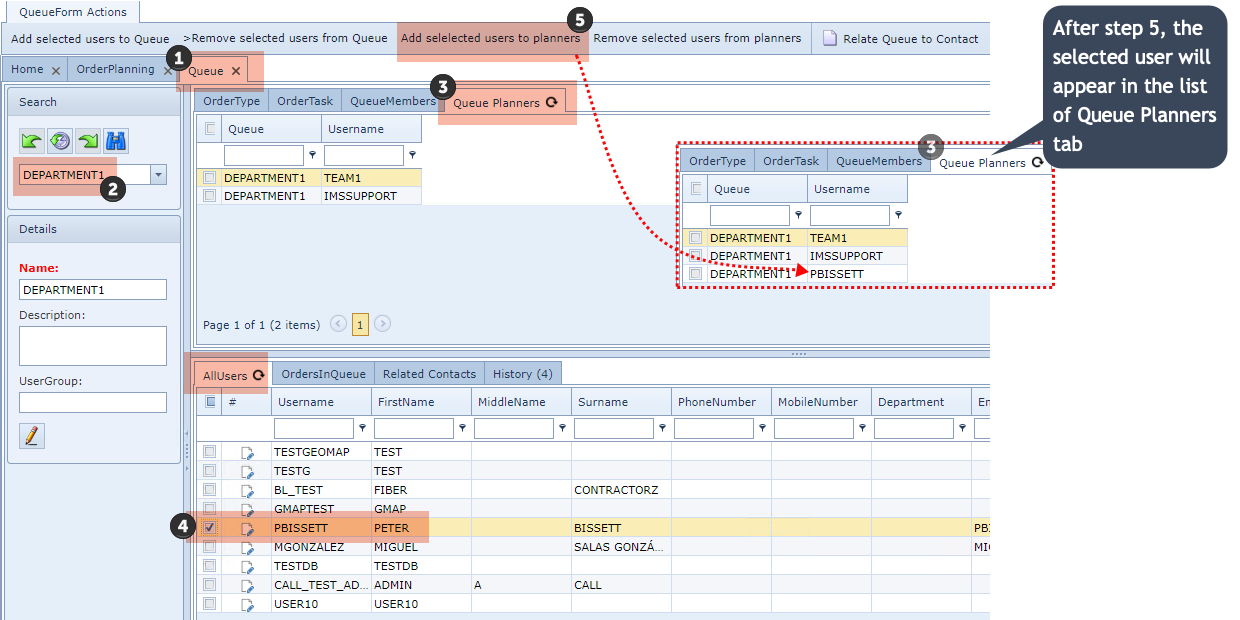Select the header checkbox in AllUsers grid
This screenshot has height=620, width=1240.
pyautogui.click(x=210, y=402)
